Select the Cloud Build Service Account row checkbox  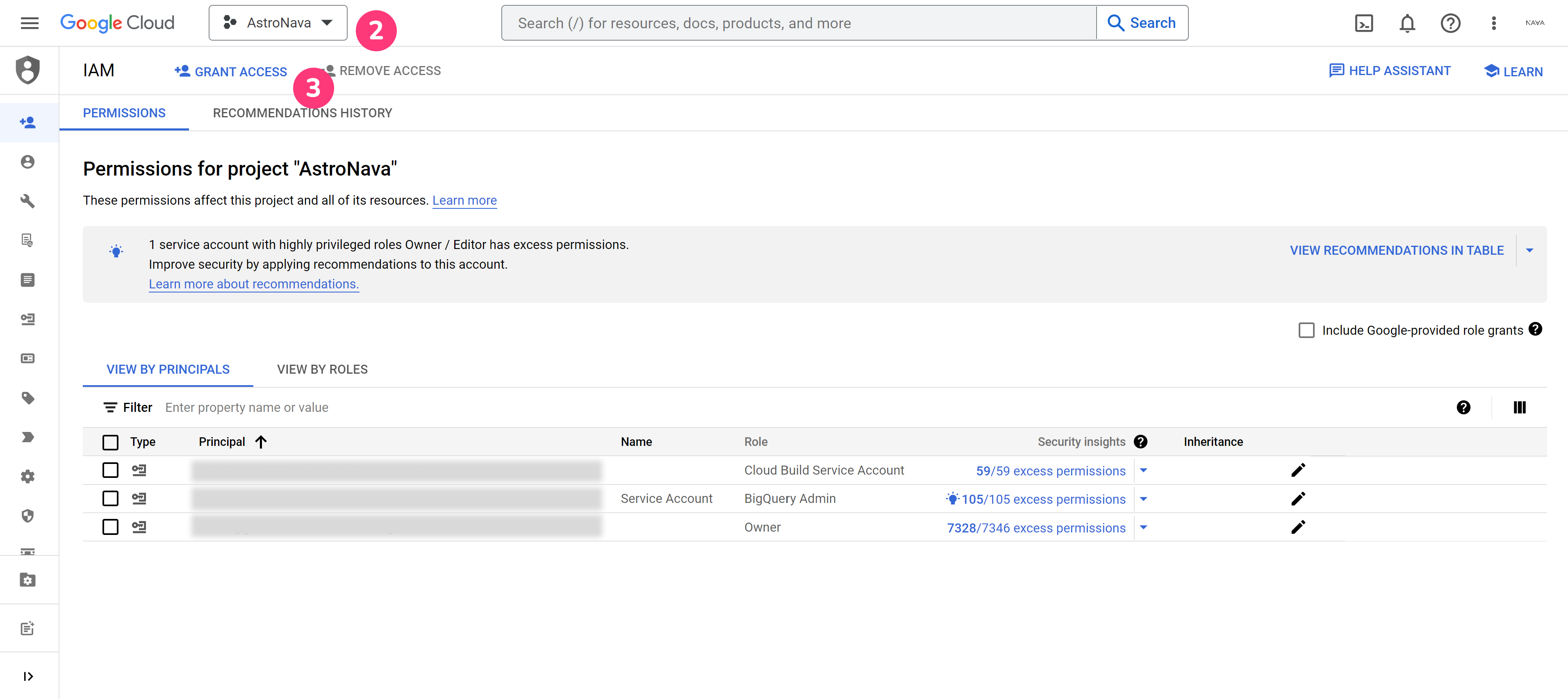[x=110, y=470]
